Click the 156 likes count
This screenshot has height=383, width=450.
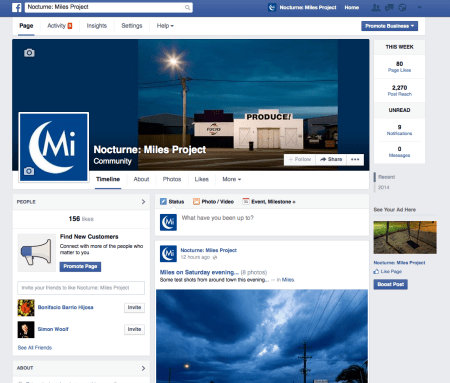(x=81, y=219)
